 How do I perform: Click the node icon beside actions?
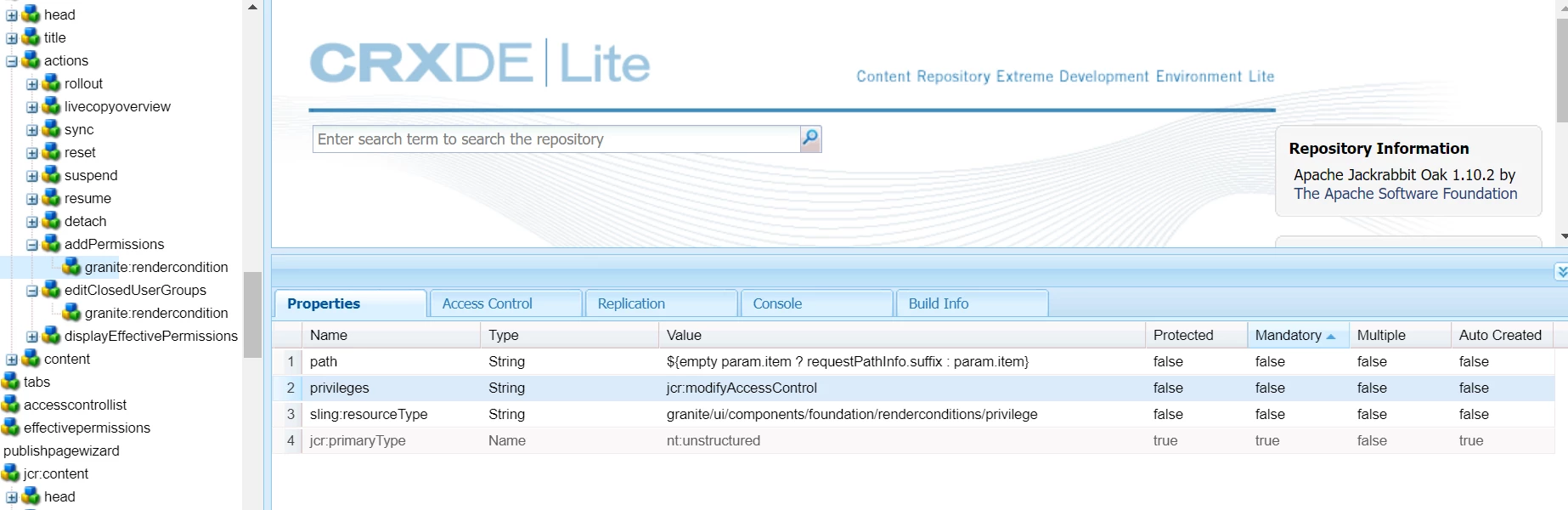pyautogui.click(x=31, y=60)
